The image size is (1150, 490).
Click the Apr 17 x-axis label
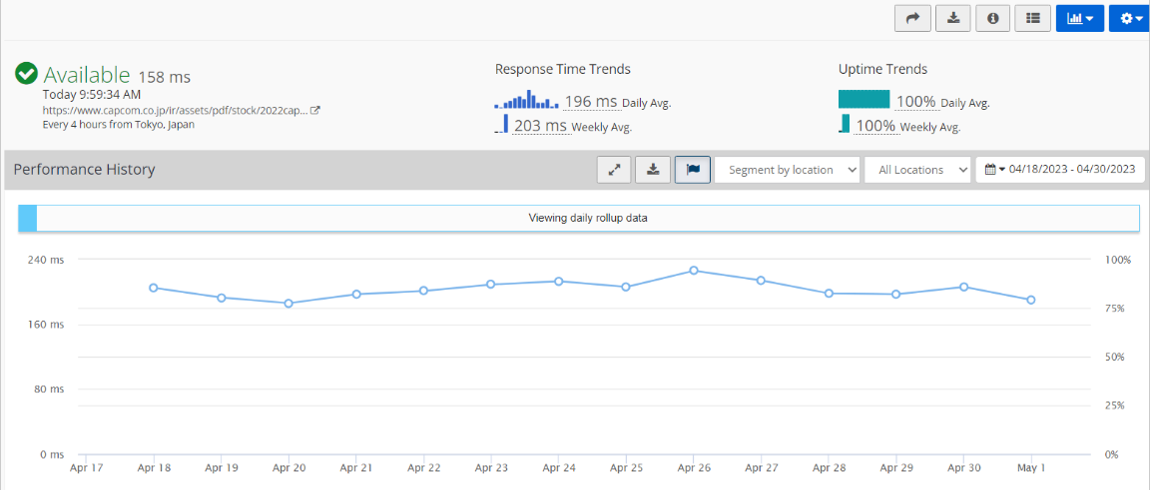(86, 467)
